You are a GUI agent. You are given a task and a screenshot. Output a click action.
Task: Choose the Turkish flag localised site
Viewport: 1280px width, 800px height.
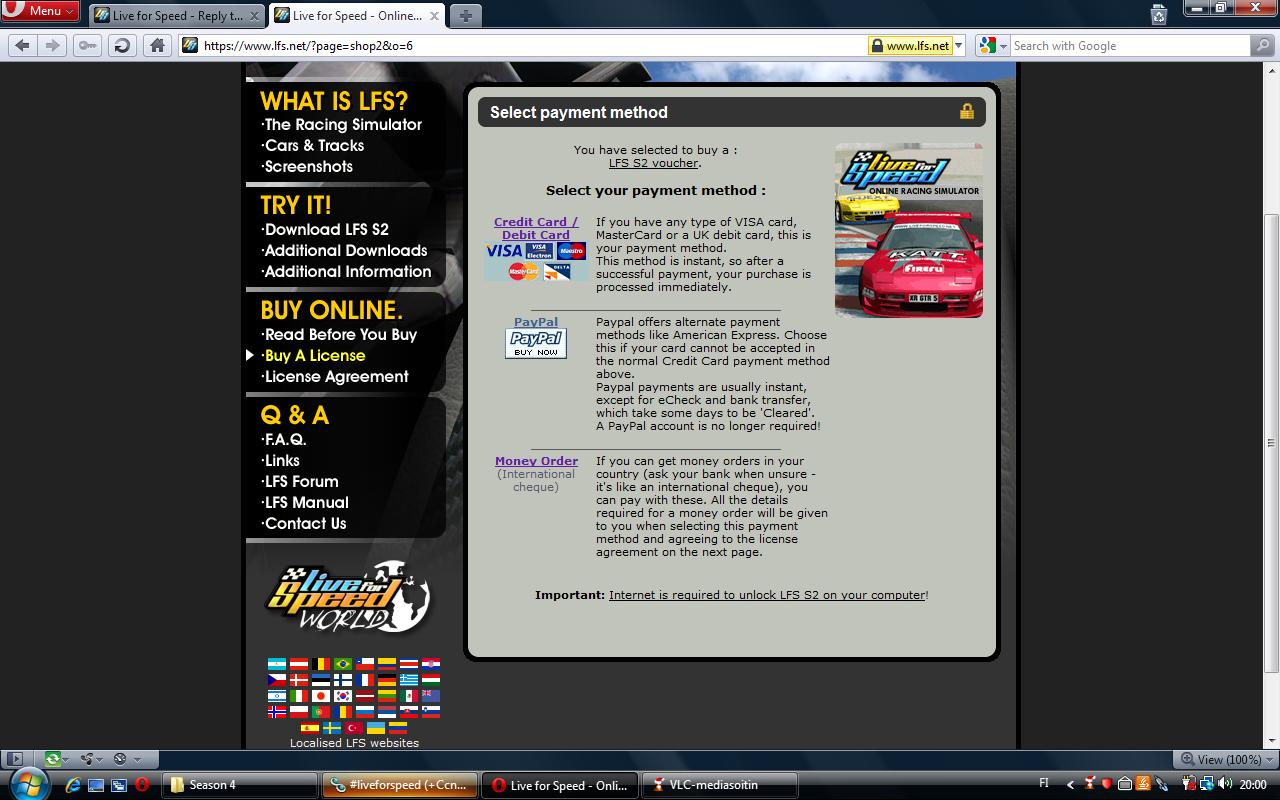tap(354, 727)
